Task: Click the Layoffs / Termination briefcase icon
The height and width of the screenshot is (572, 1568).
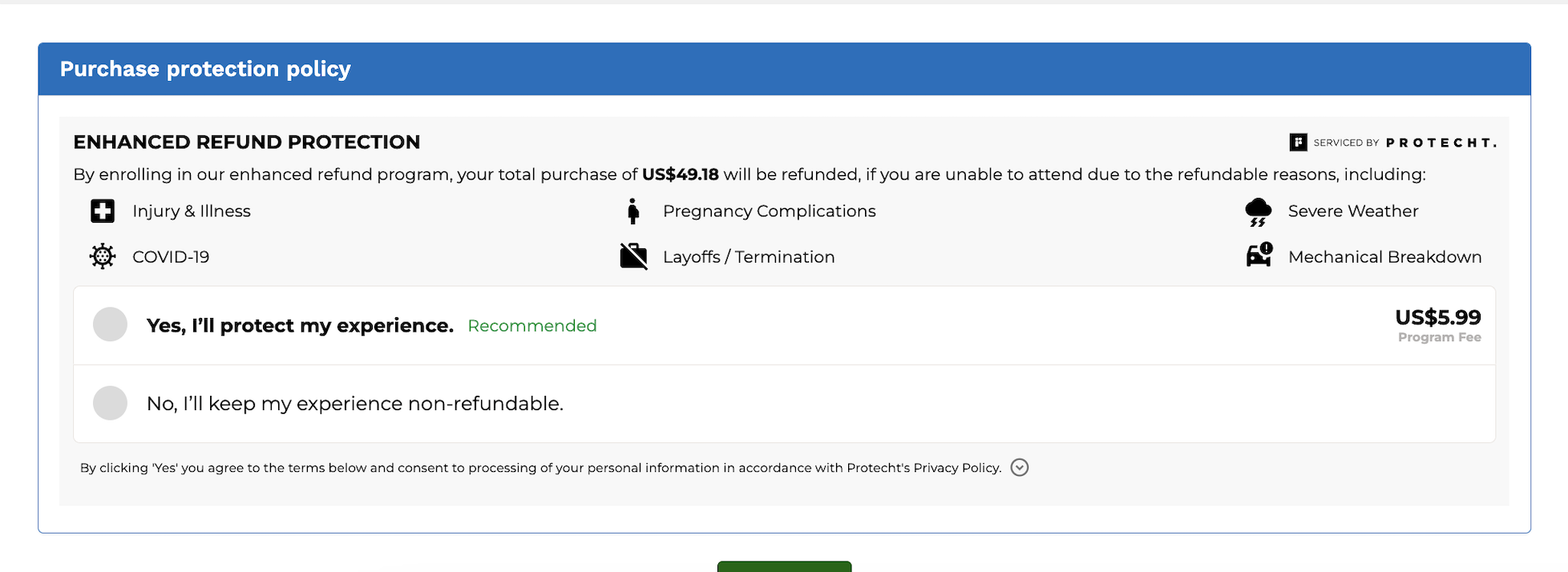Action: 633,256
